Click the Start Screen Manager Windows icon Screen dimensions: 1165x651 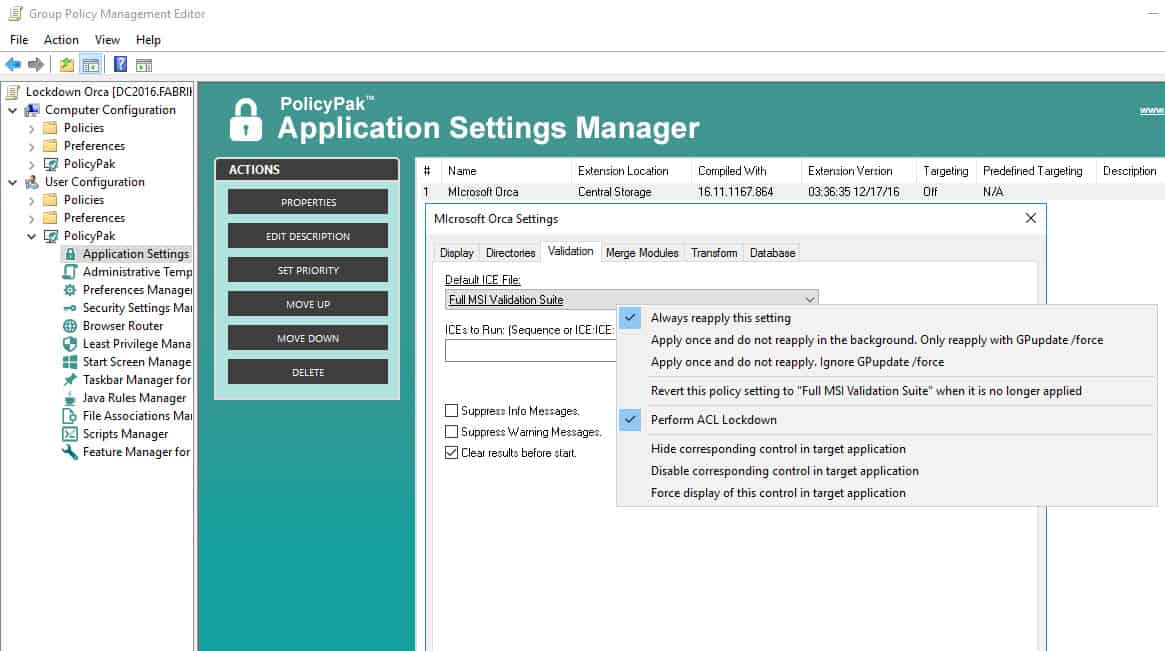(x=70, y=362)
